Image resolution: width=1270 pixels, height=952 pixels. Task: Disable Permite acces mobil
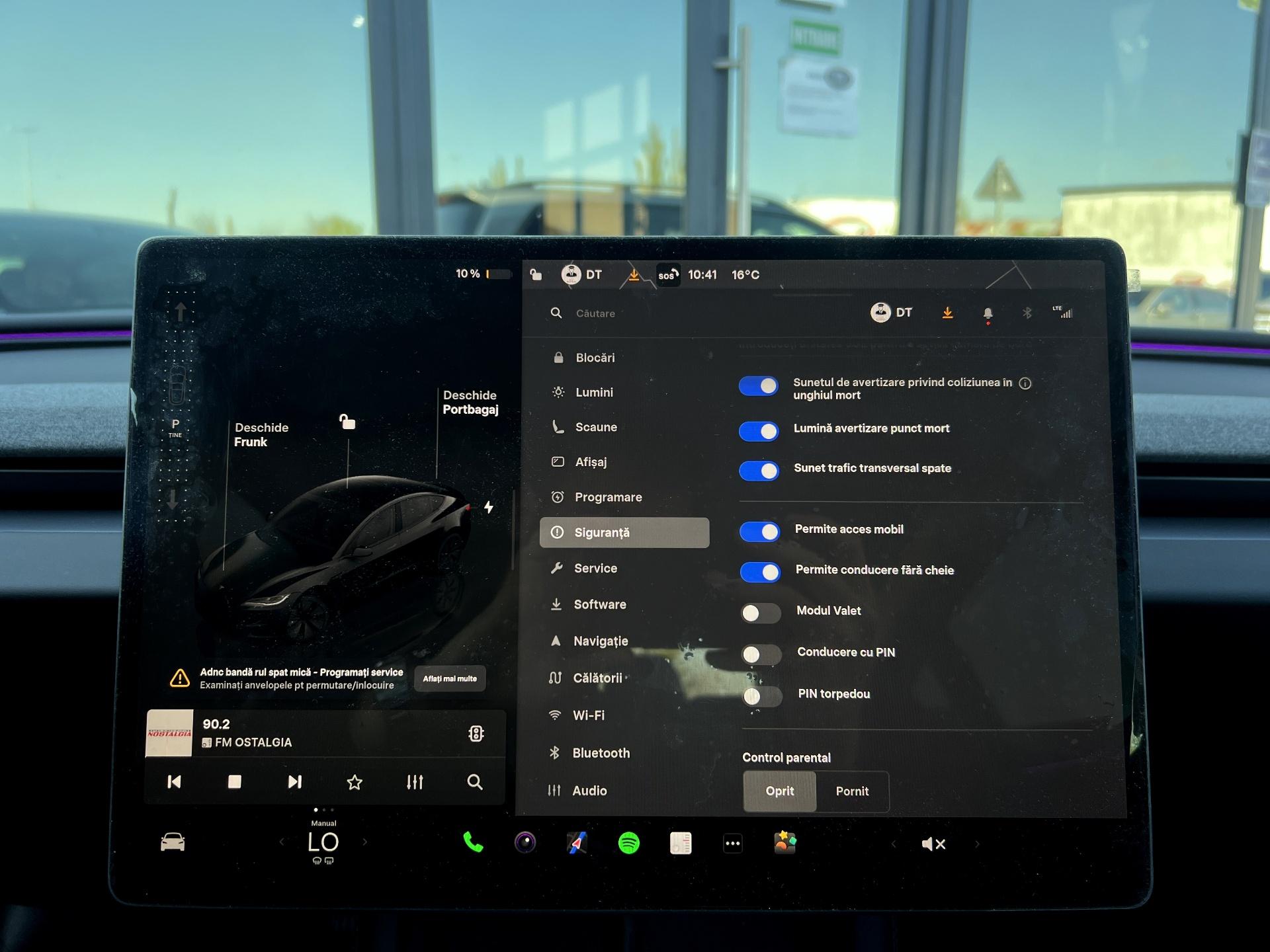tap(759, 532)
